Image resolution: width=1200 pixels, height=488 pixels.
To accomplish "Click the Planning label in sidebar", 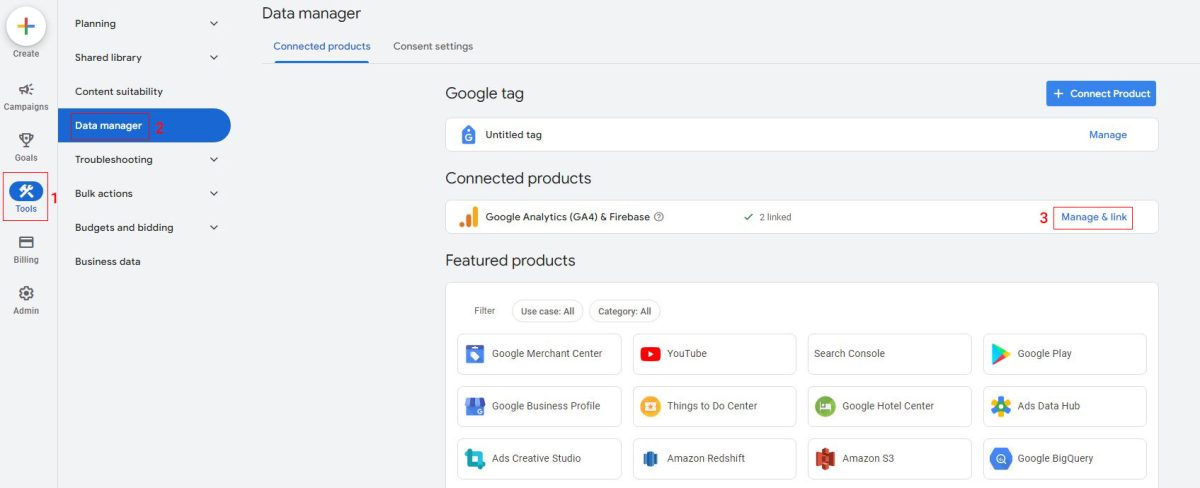I will point(95,24).
